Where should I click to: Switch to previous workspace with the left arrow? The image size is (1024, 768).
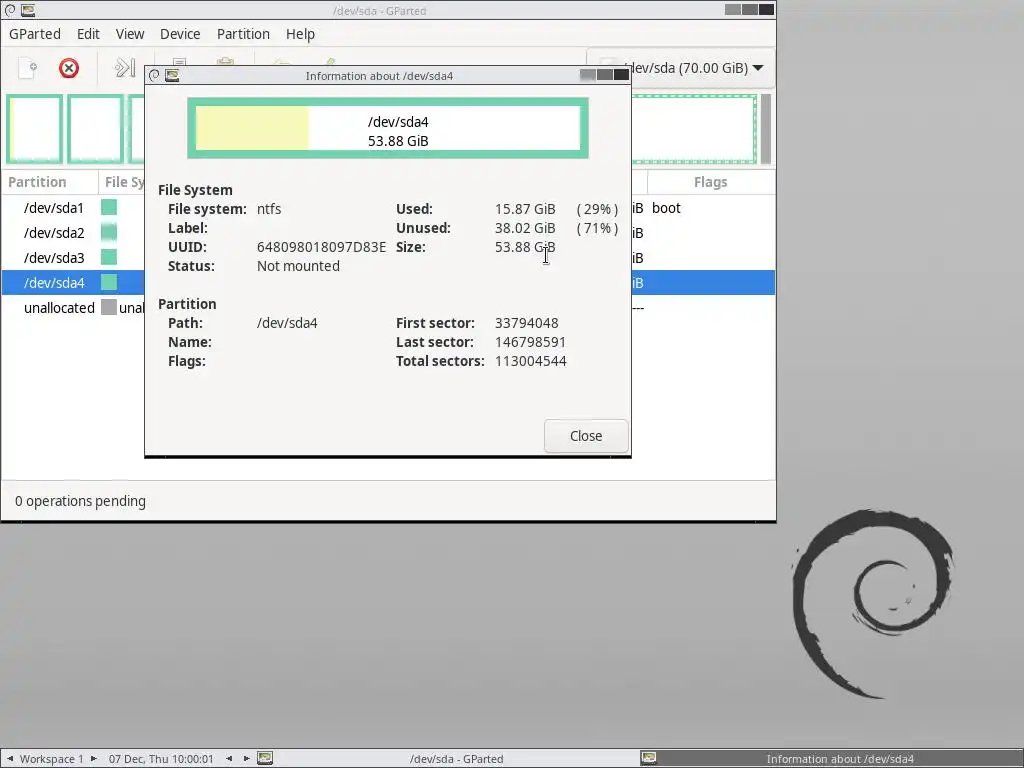point(10,758)
